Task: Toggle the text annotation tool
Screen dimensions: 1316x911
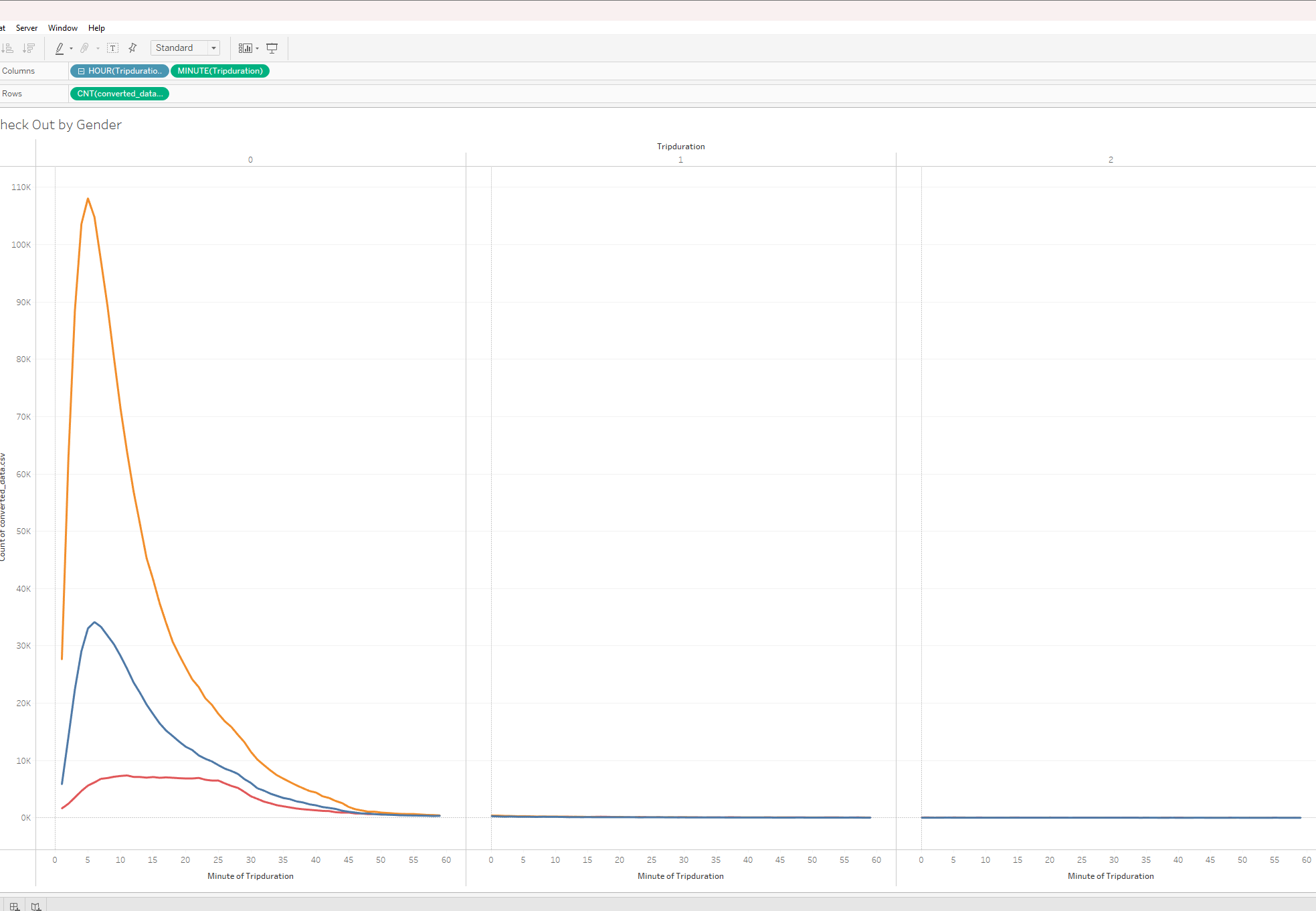Action: pyautogui.click(x=113, y=48)
